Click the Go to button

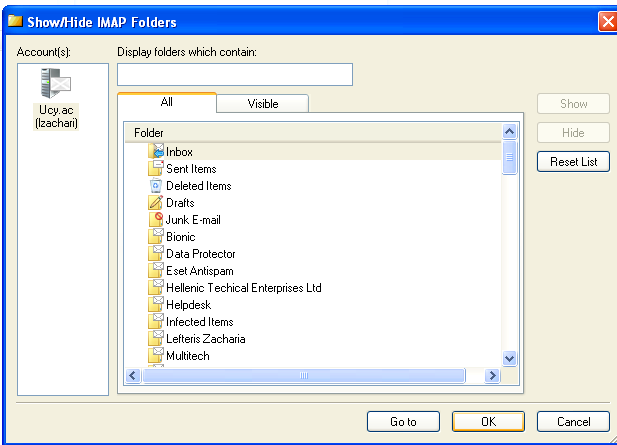[403, 422]
